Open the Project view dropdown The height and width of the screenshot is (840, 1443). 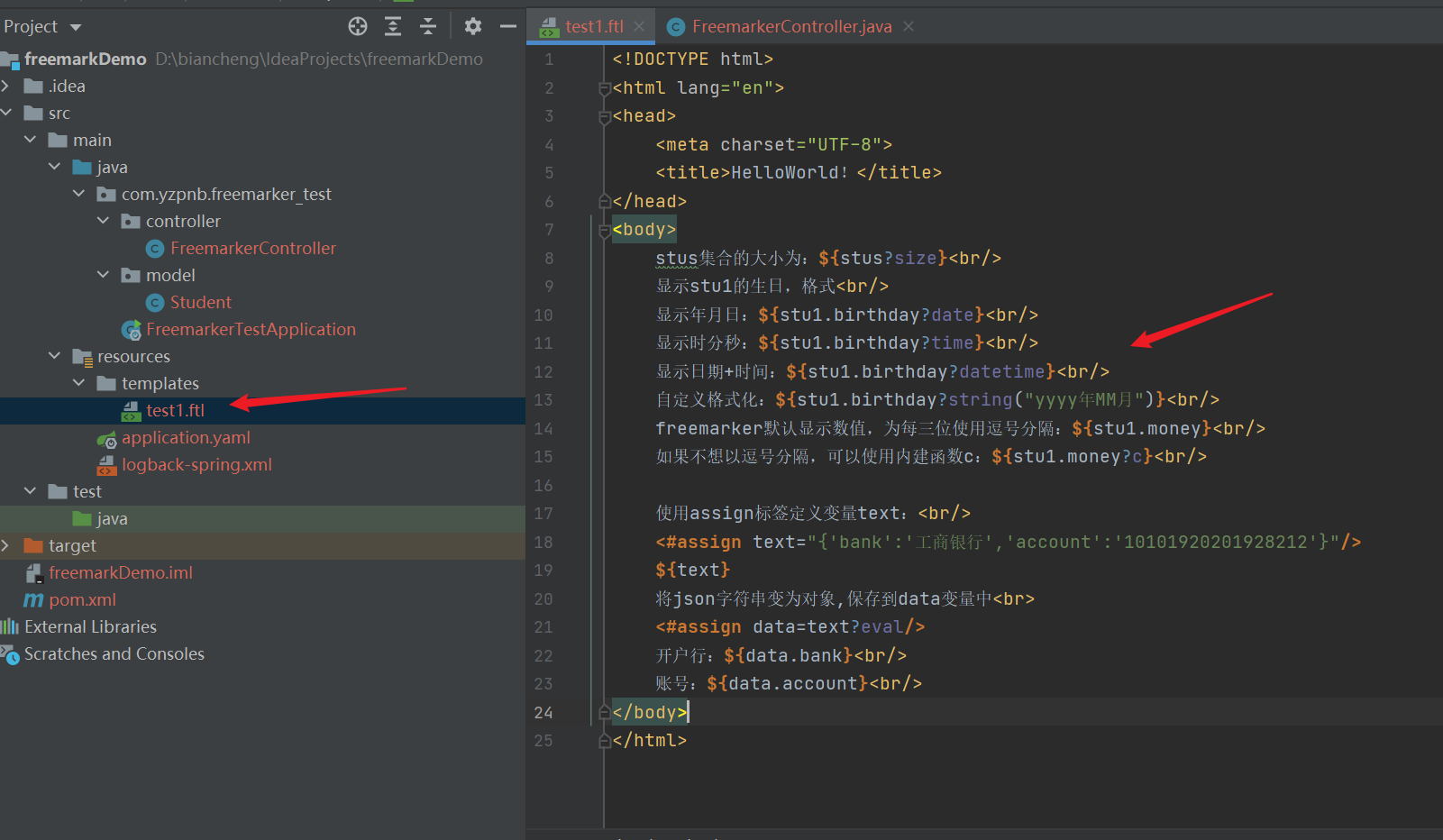pos(76,27)
